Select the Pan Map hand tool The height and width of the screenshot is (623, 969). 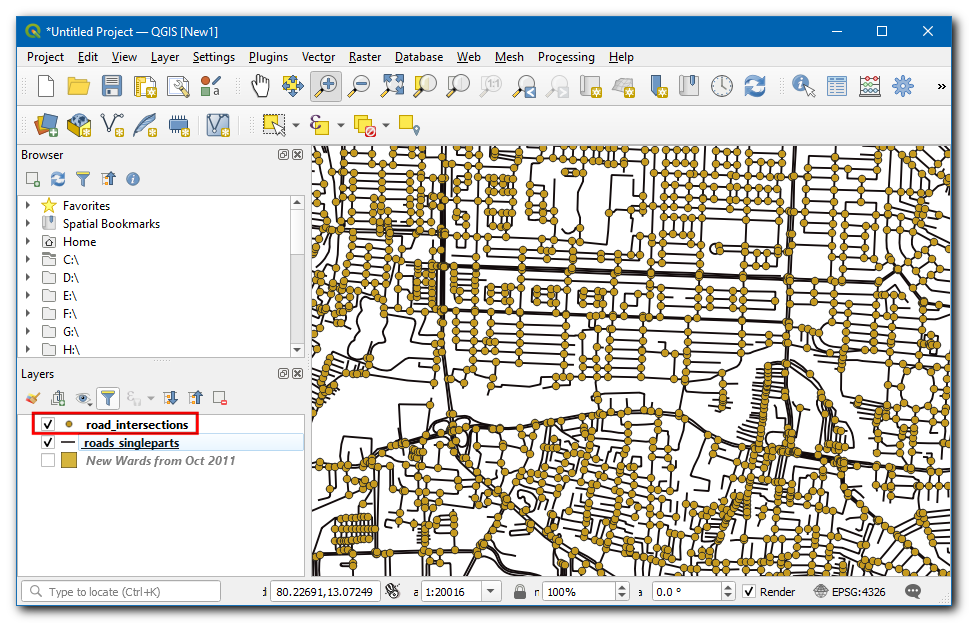tap(260, 87)
